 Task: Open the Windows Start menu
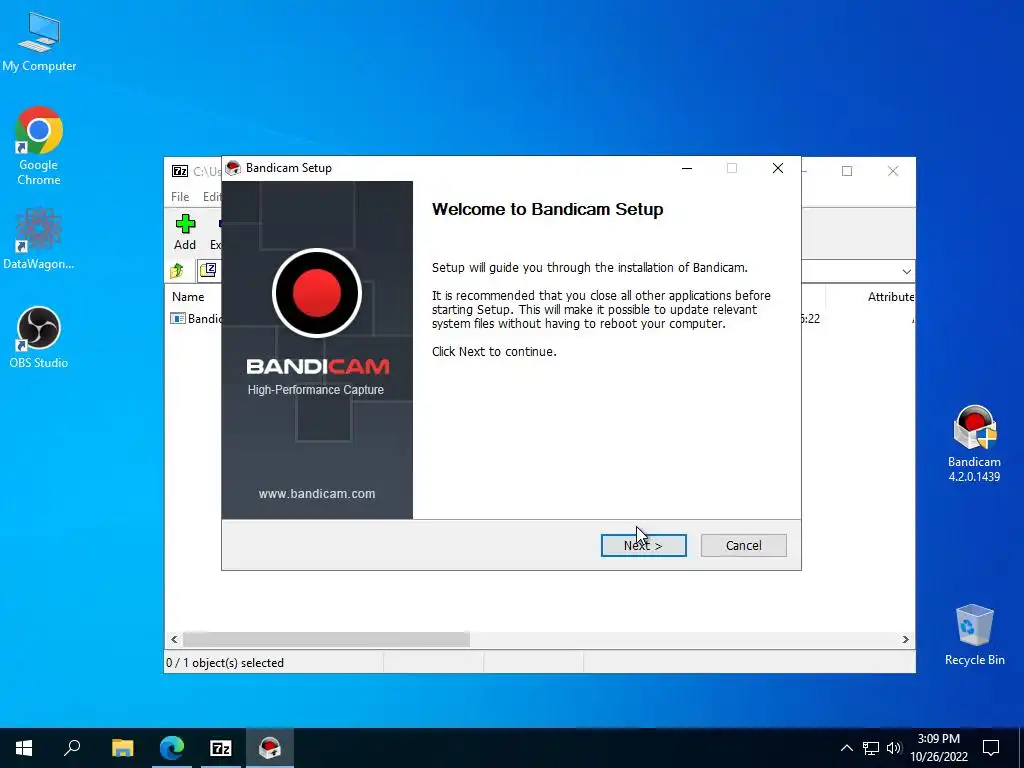24,748
